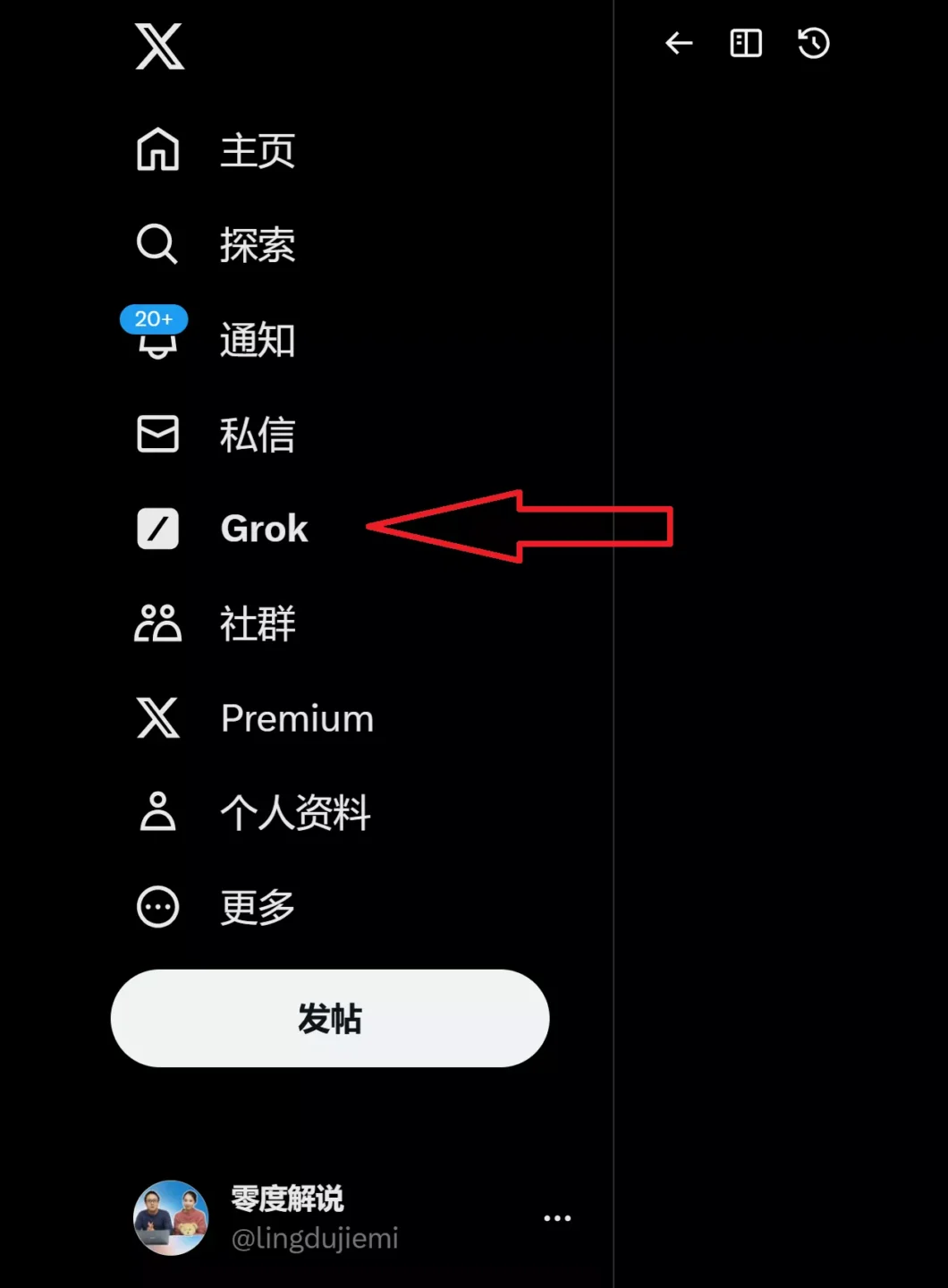Click the @lingdujiemi handle
Image resolution: width=948 pixels, height=1288 pixels.
click(315, 1239)
